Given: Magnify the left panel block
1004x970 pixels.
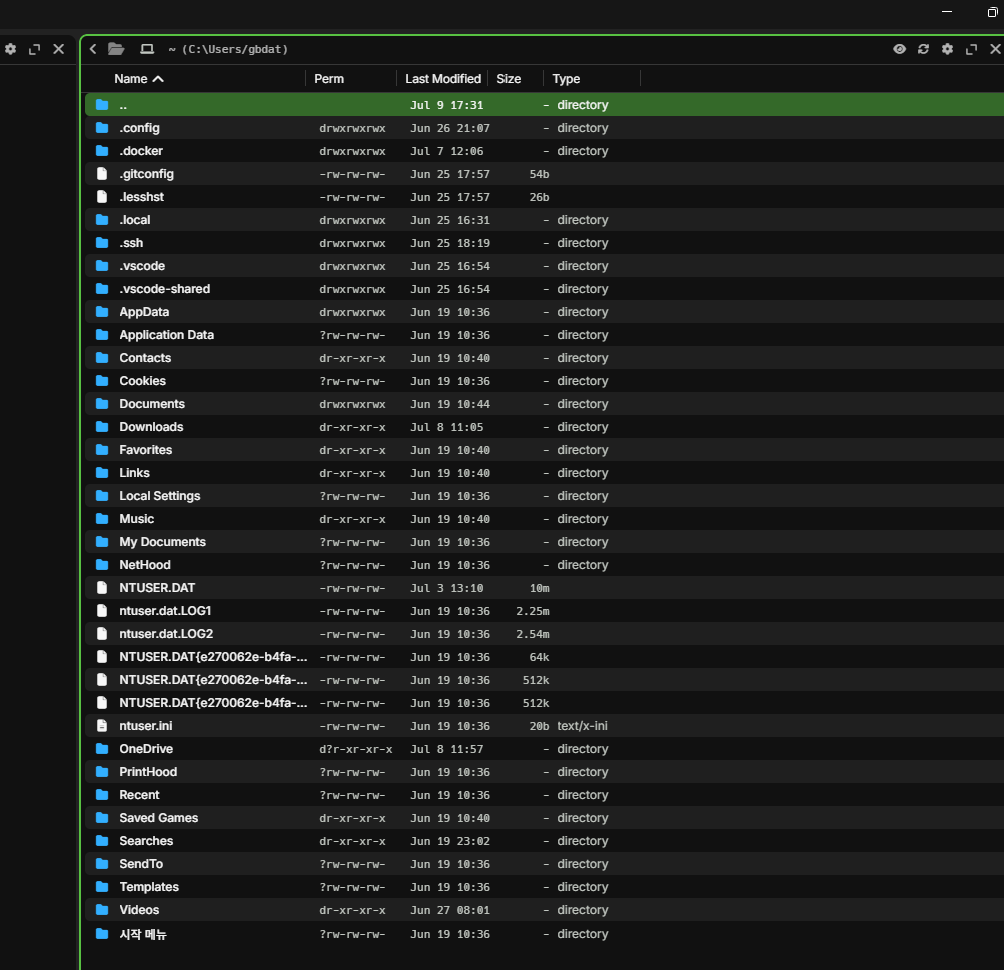Looking at the screenshot, I should pos(35,49).
